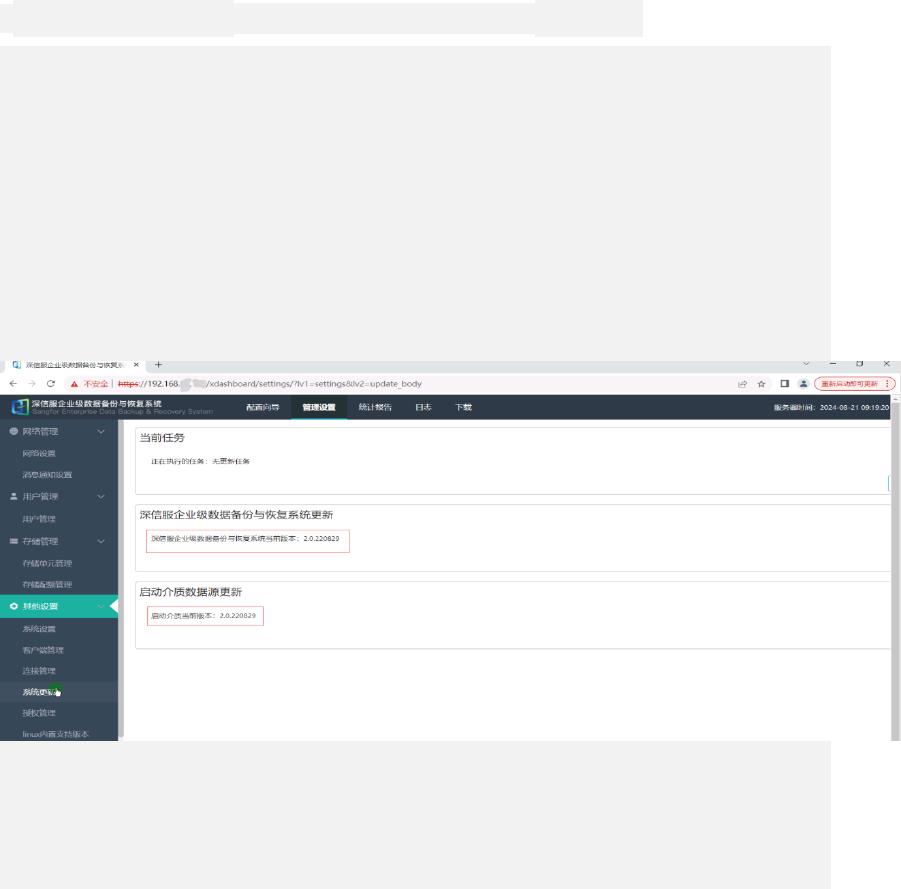Image resolution: width=901 pixels, height=889 pixels.
Task: Click the 启动介质当前版本: 2.0.220829 text
Action: (x=203, y=615)
